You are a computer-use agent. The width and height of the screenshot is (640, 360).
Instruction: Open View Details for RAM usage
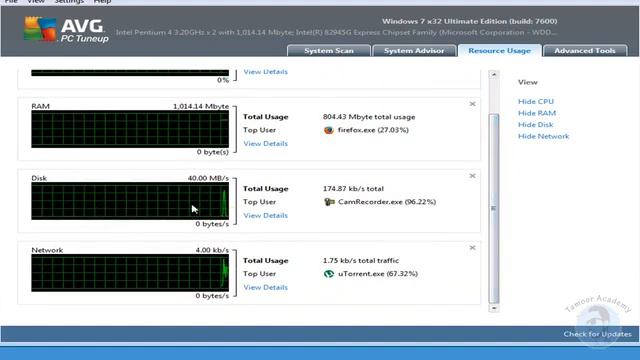pyautogui.click(x=266, y=144)
